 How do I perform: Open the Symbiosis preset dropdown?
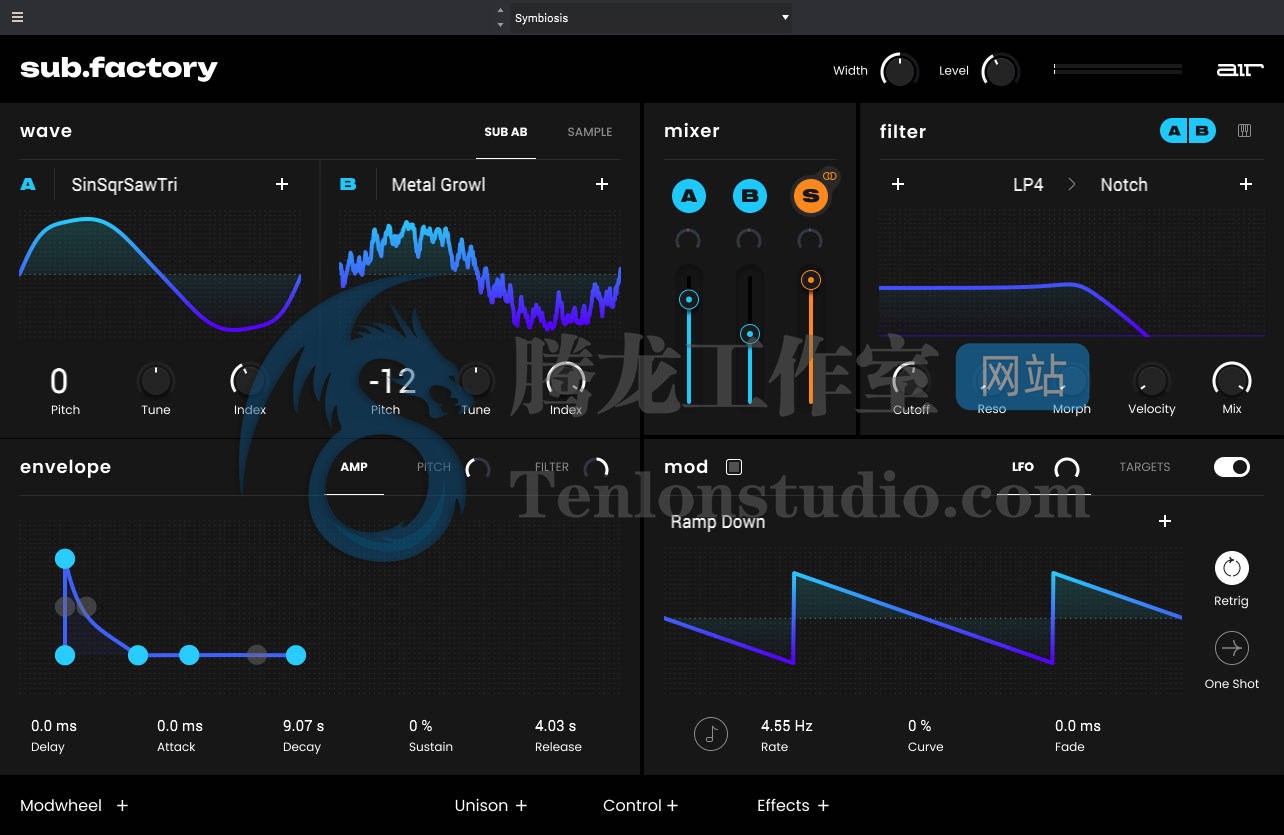pos(650,18)
